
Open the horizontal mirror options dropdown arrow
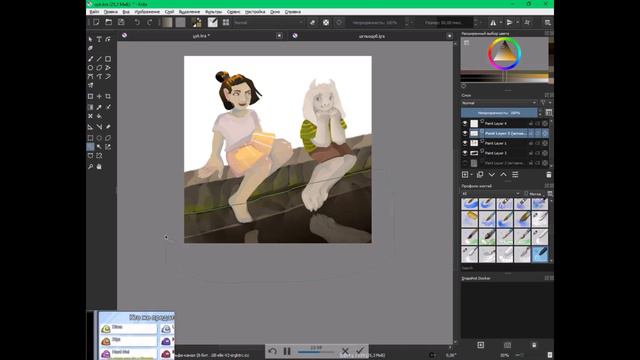[500, 22]
